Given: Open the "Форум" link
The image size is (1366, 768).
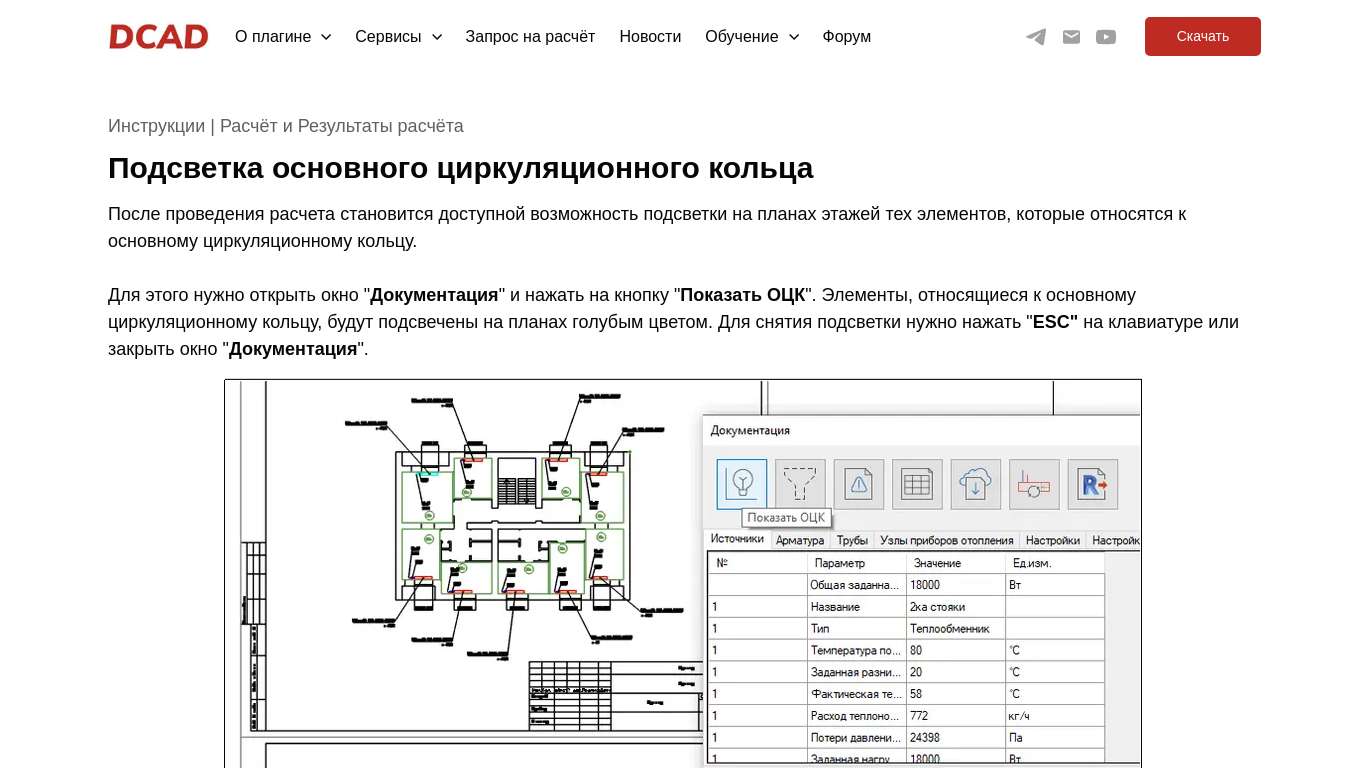Looking at the screenshot, I should (847, 37).
